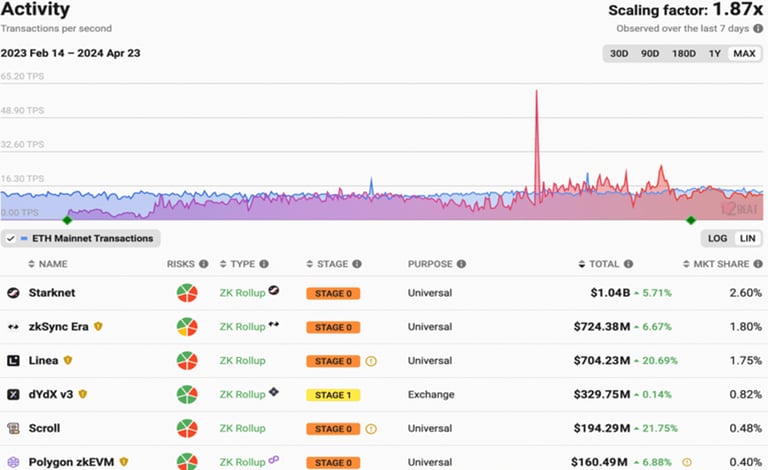Click the Starknet logo icon
768x470 pixels.
[x=13, y=293]
